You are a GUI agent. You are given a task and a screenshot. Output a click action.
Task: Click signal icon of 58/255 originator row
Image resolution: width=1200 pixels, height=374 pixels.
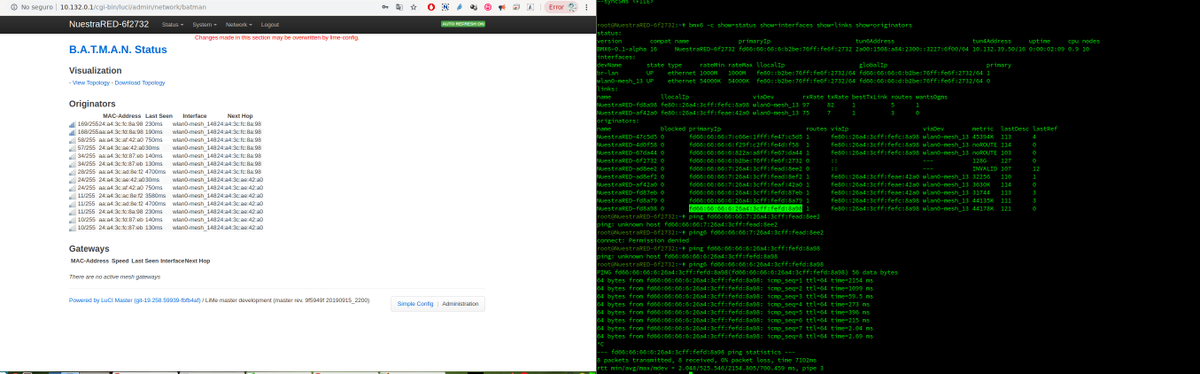[72, 140]
